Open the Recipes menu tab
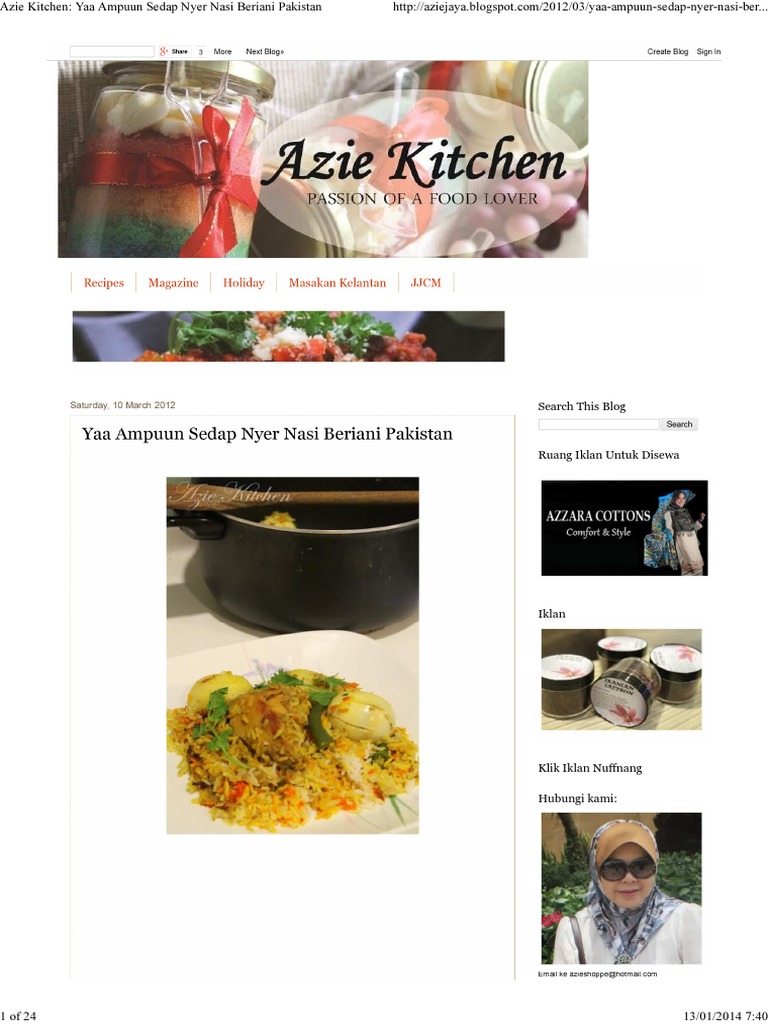The width and height of the screenshot is (768, 1024). coord(103,283)
